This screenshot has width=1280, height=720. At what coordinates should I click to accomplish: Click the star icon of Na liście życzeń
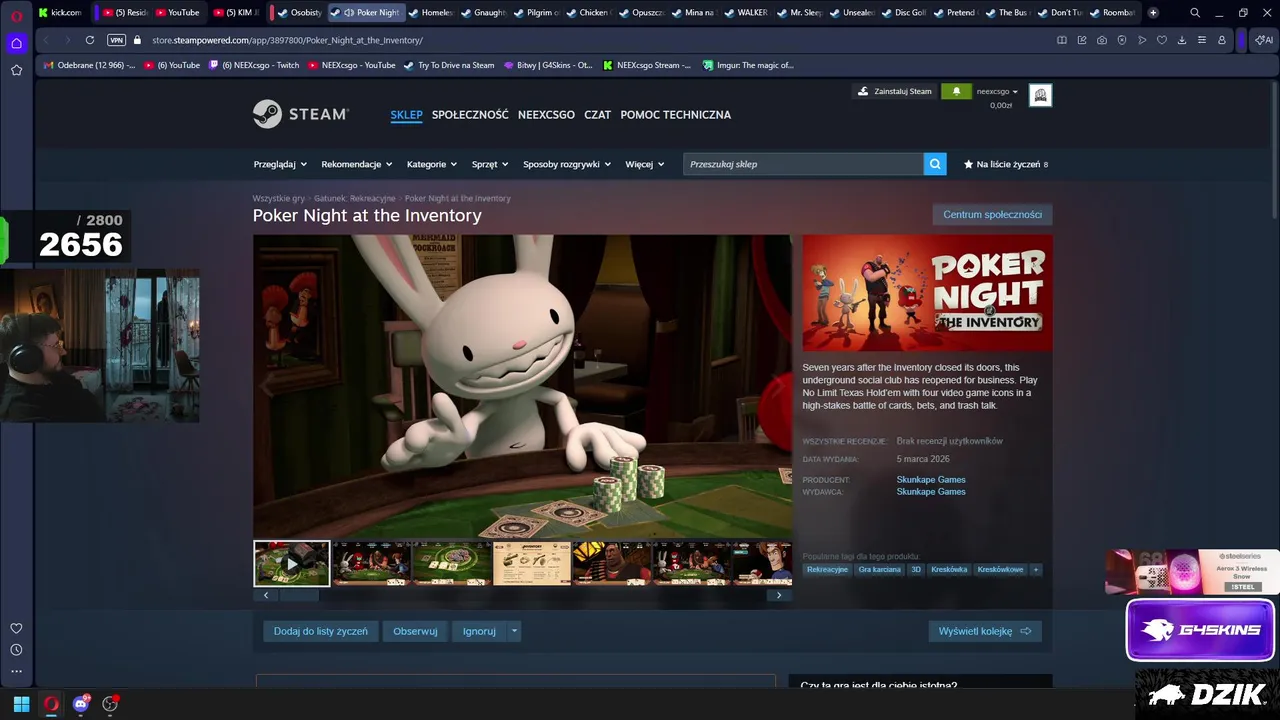tap(968, 164)
